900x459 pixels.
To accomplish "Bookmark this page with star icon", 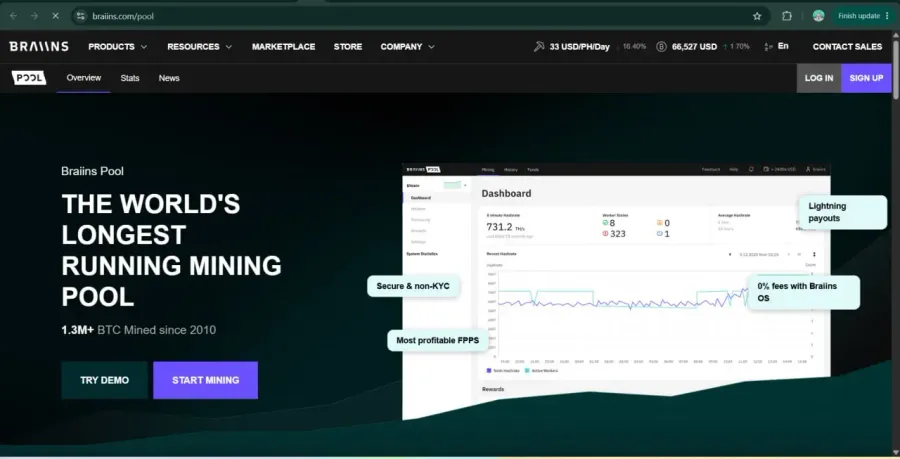I will (757, 16).
